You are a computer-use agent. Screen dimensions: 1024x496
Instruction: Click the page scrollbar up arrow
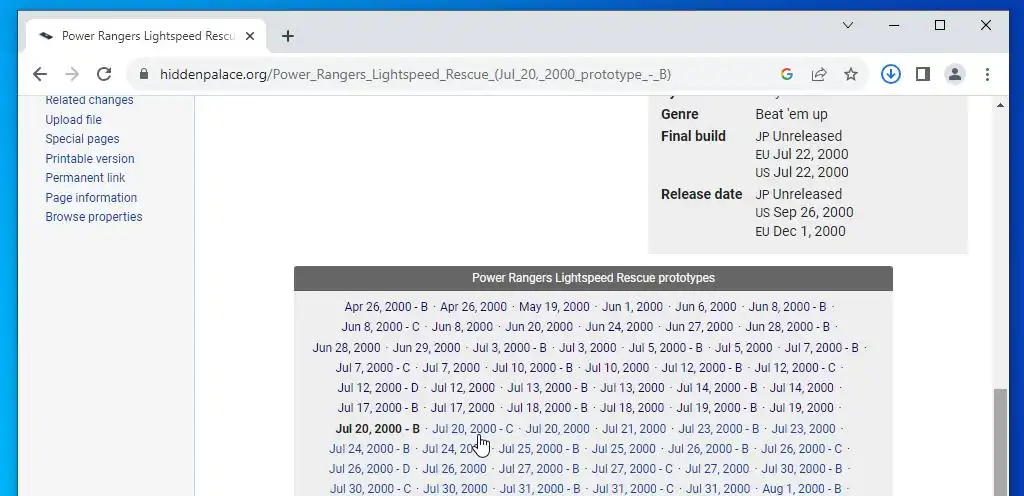coord(1000,104)
